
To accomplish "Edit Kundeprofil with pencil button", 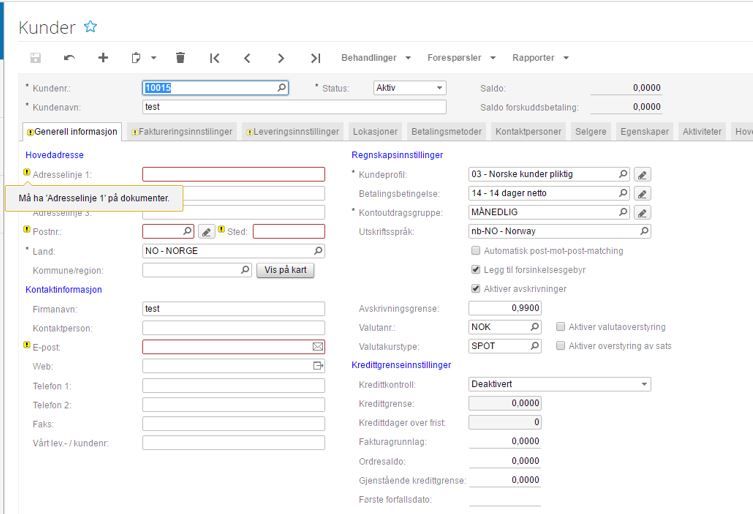I will click(643, 175).
